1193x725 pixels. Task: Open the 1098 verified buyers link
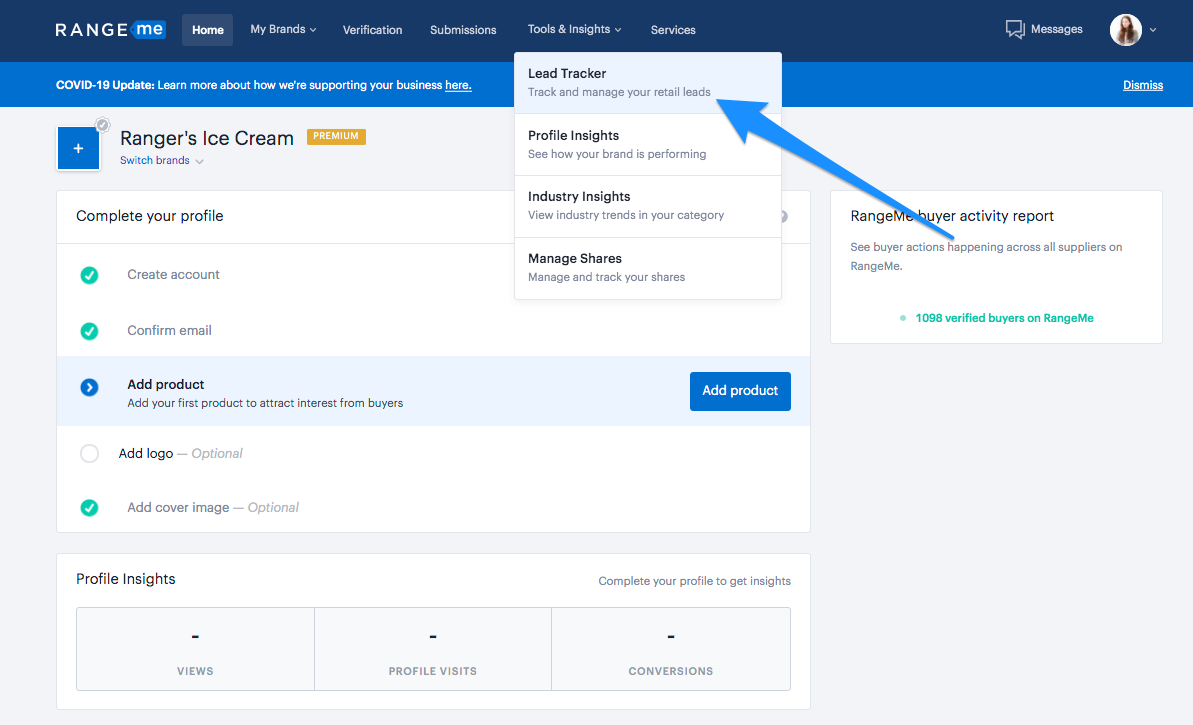click(1004, 318)
